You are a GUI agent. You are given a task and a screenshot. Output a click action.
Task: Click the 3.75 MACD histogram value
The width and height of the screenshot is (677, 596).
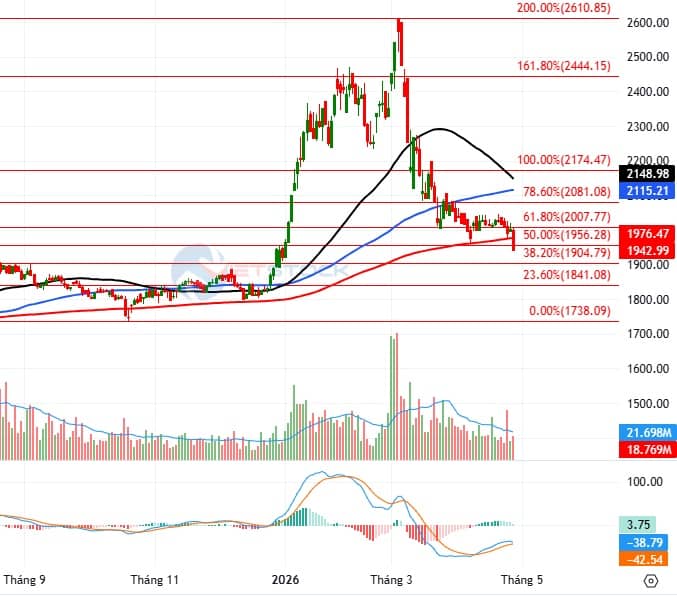pos(638,525)
